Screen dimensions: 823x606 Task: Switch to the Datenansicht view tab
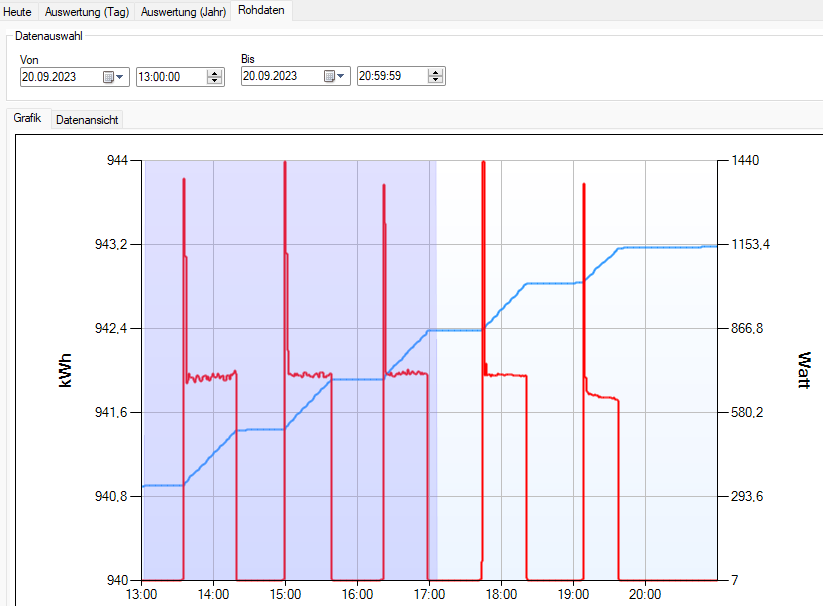tap(88, 120)
